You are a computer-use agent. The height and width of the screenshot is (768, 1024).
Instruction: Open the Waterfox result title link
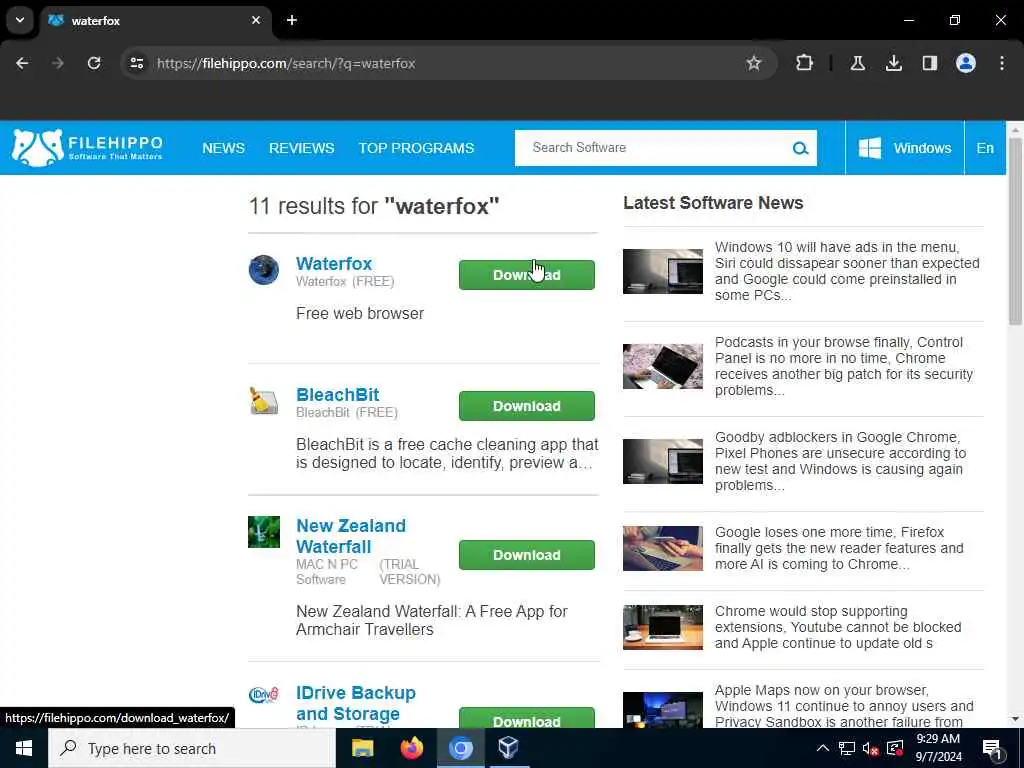(x=334, y=264)
